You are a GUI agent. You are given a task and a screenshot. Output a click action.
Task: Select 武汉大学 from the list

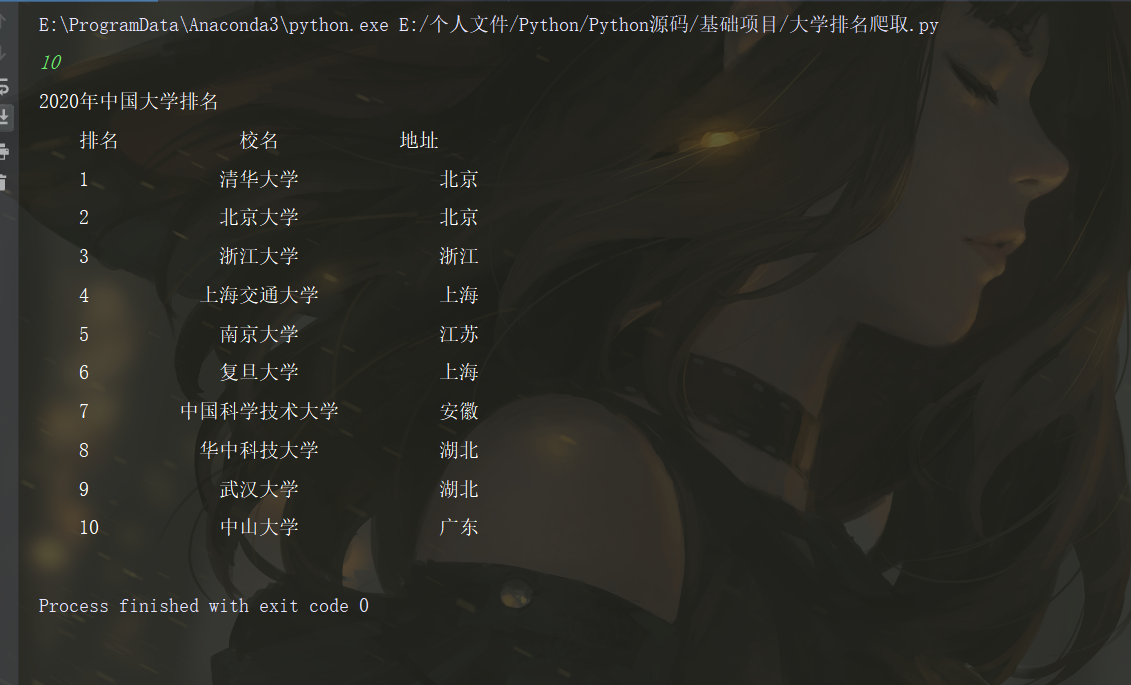coord(259,489)
